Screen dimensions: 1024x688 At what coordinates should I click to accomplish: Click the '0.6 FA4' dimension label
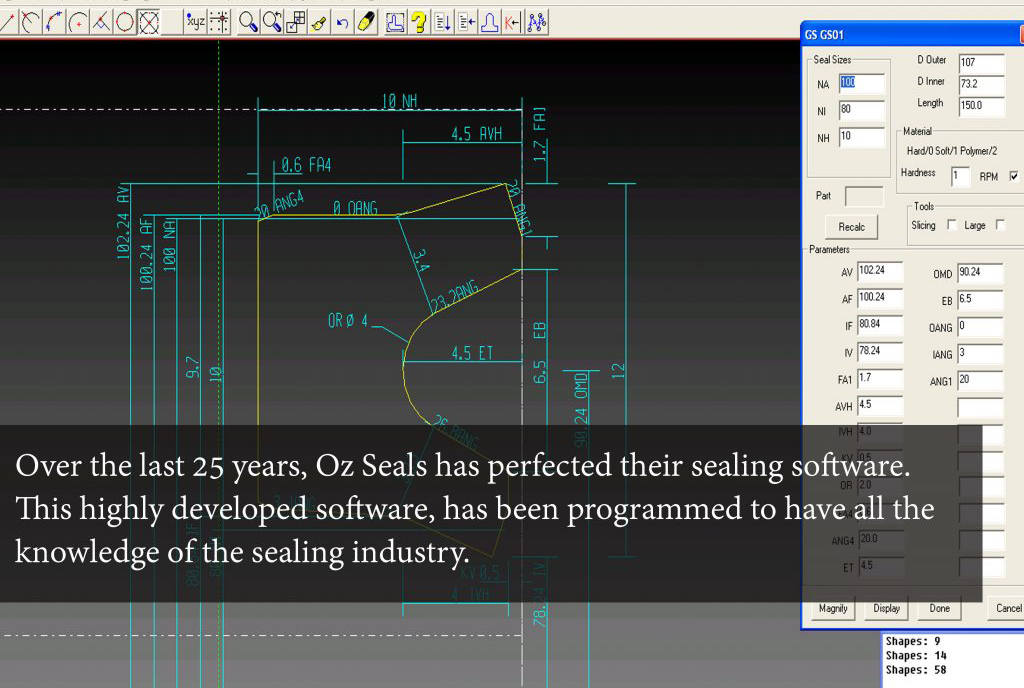[306, 165]
